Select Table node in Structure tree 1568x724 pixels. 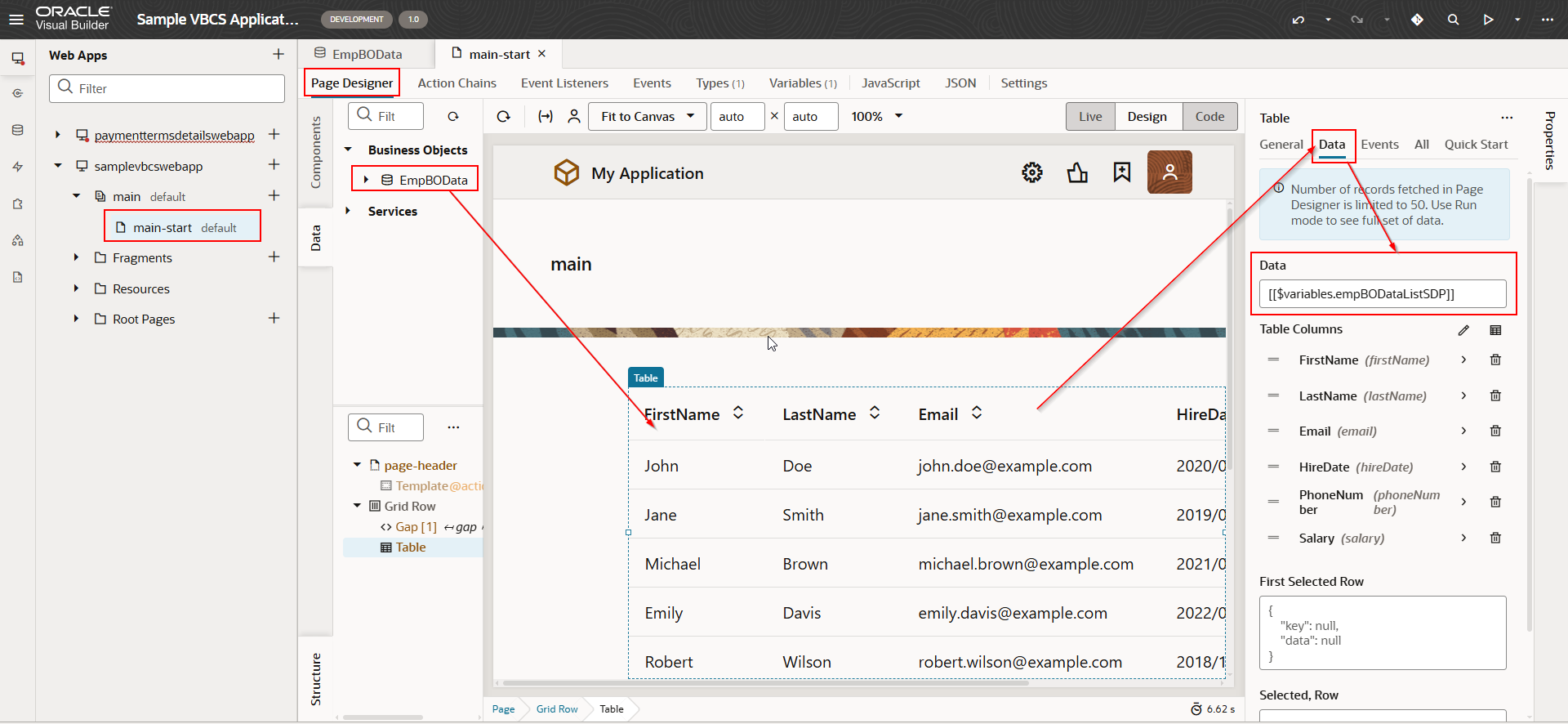pos(411,547)
